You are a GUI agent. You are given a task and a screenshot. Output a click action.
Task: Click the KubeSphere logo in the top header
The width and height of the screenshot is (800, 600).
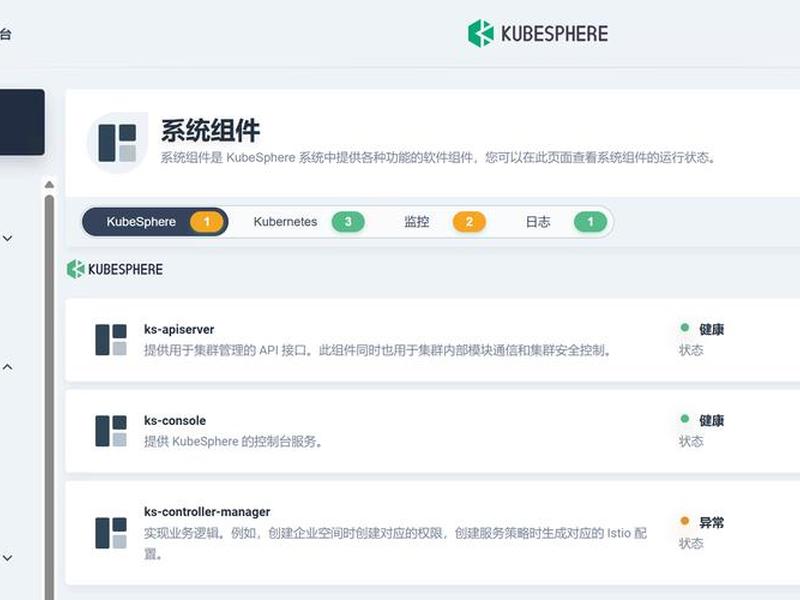538,34
